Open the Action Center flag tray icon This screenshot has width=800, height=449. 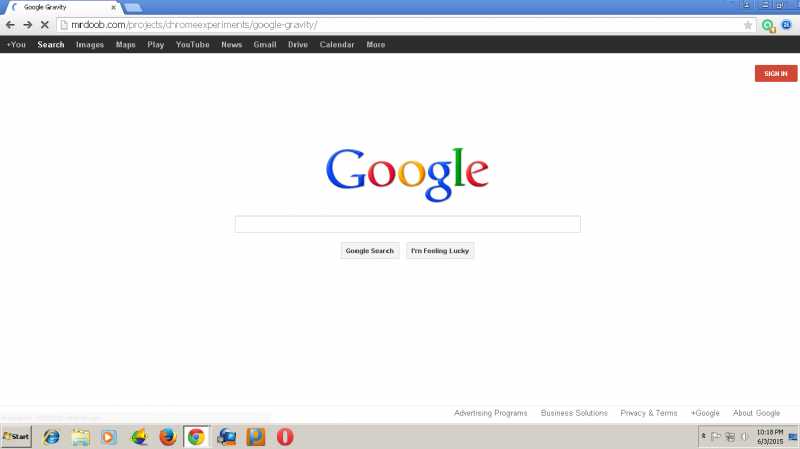pos(716,437)
